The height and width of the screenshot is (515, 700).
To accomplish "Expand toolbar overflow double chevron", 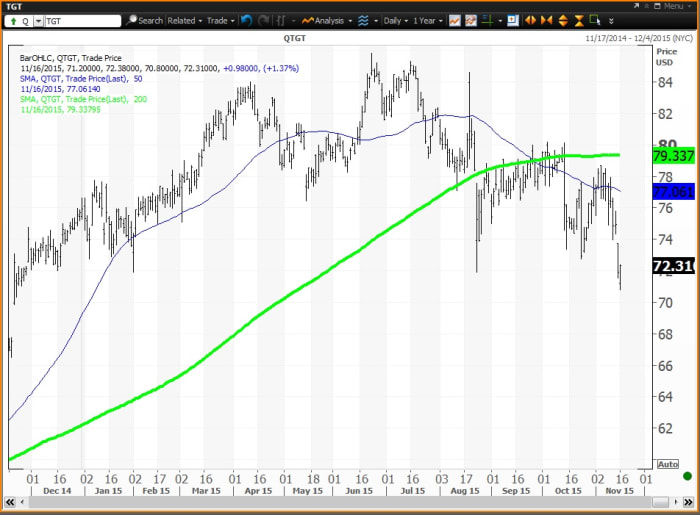I will (x=611, y=21).
